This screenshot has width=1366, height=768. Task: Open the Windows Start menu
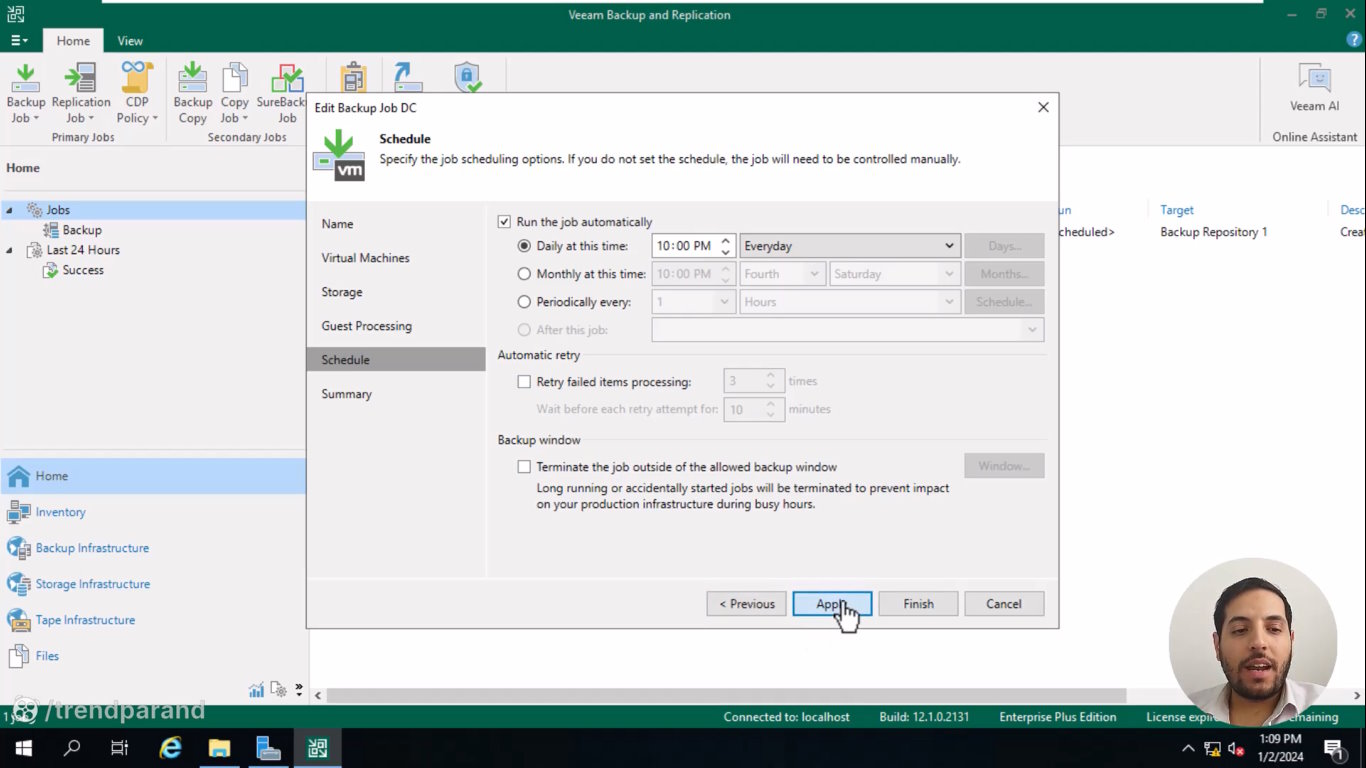point(23,748)
